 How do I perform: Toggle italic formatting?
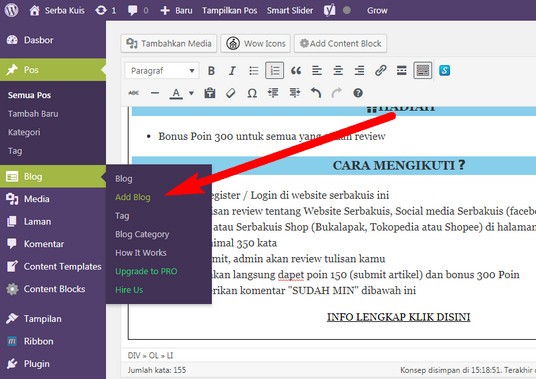(232, 71)
